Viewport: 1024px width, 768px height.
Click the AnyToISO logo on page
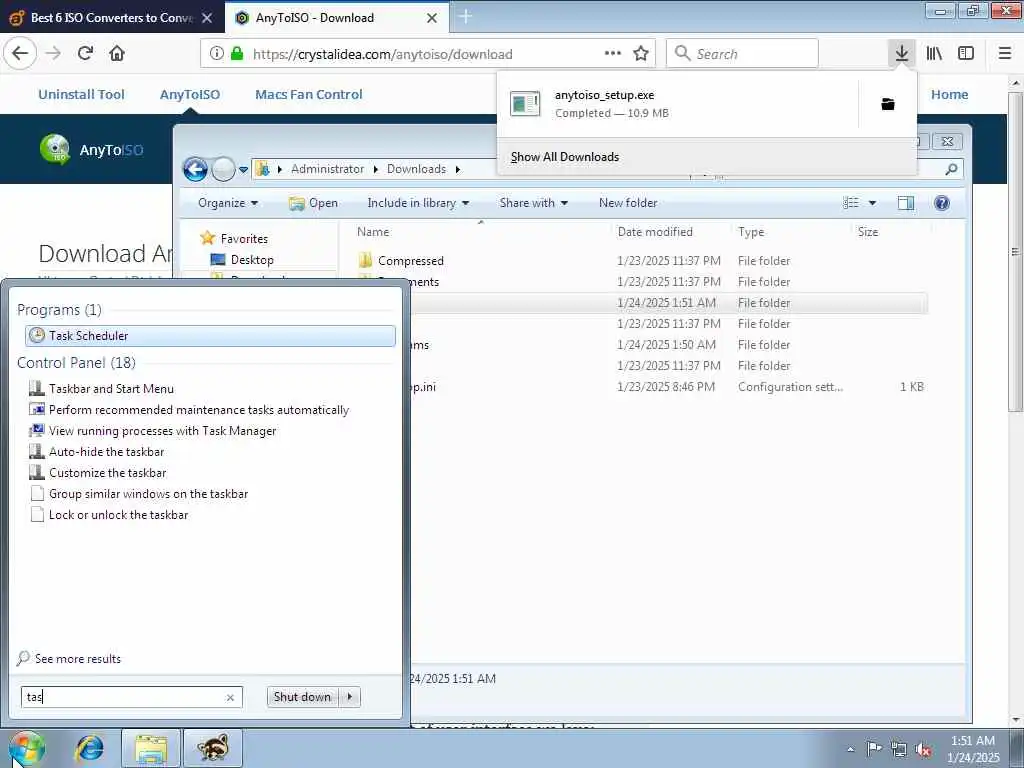(91, 150)
